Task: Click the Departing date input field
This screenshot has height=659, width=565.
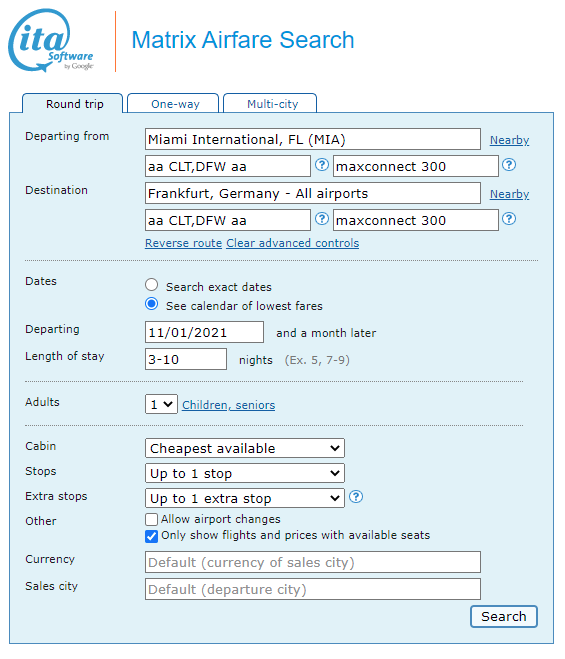Action: tap(204, 332)
